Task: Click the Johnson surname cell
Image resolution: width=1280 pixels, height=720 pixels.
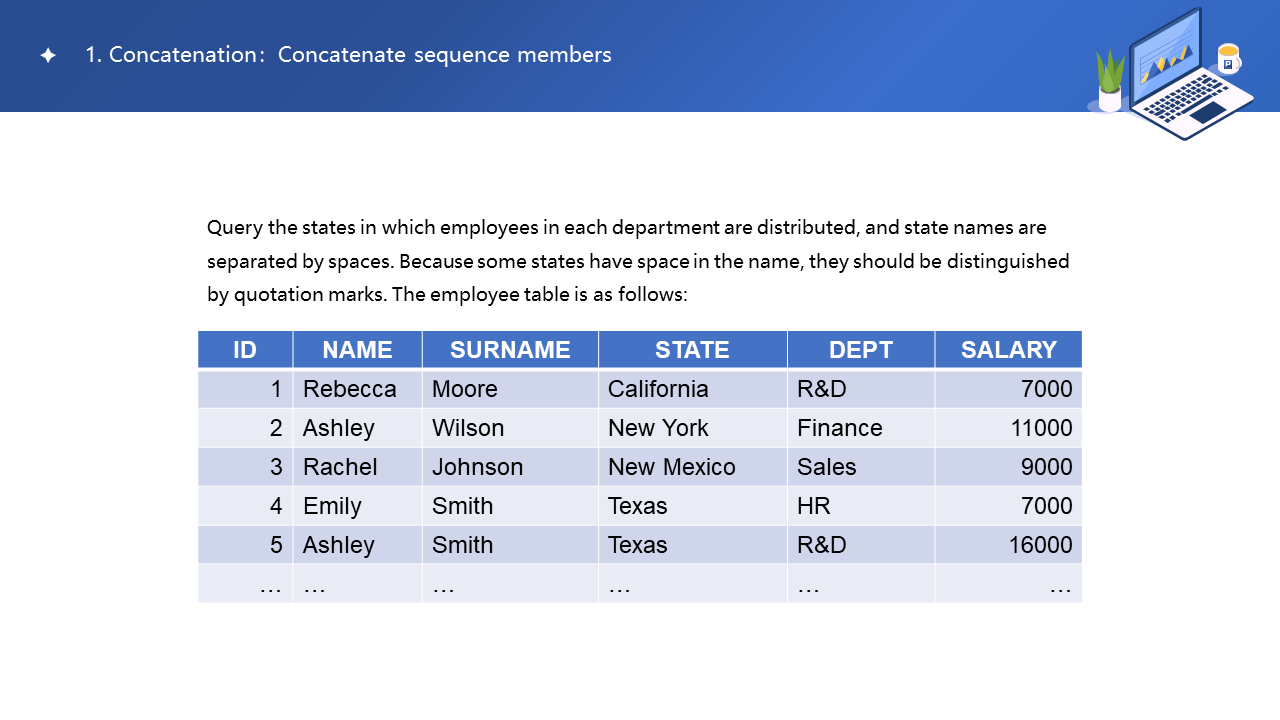Action: point(477,467)
